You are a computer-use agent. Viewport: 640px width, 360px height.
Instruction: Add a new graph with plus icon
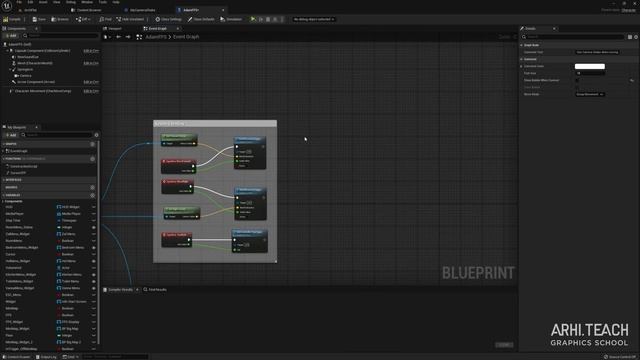point(92,144)
